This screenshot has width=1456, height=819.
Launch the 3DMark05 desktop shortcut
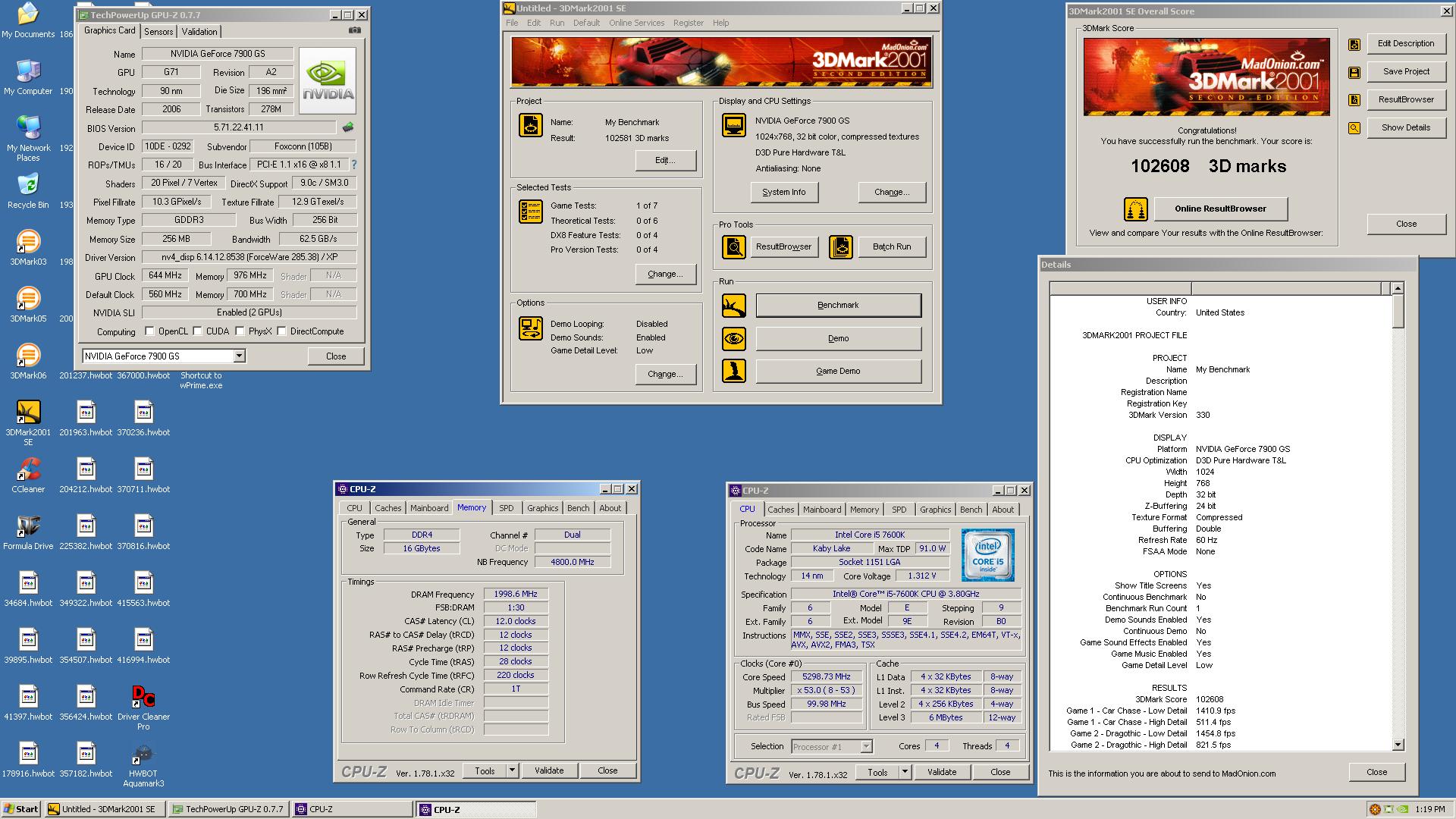28,305
